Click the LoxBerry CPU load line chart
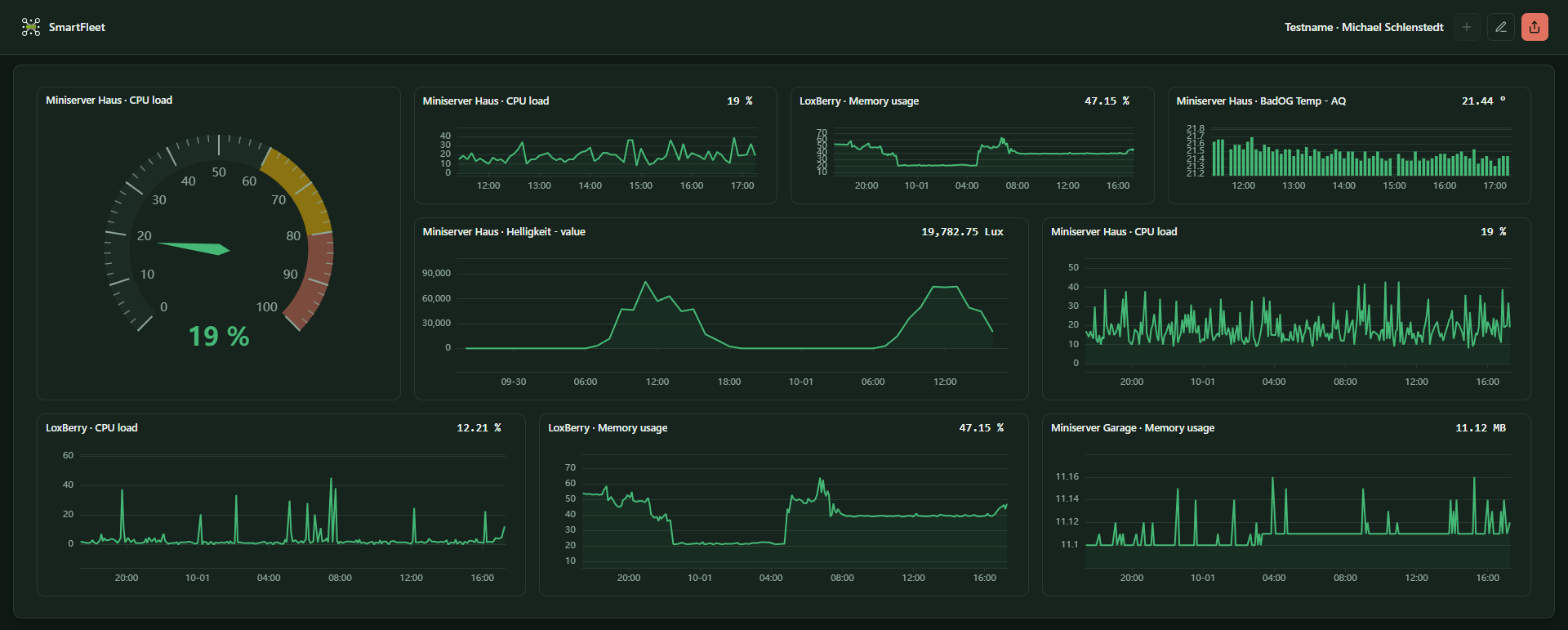Viewport: 1568px width, 630px height. (x=293, y=510)
